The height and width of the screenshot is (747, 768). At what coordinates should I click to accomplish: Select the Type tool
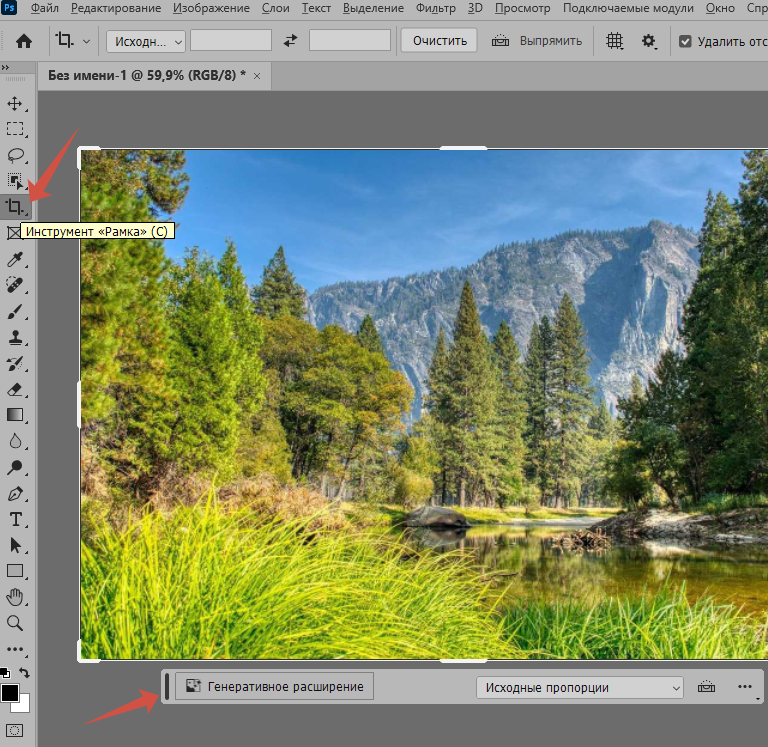click(x=15, y=519)
